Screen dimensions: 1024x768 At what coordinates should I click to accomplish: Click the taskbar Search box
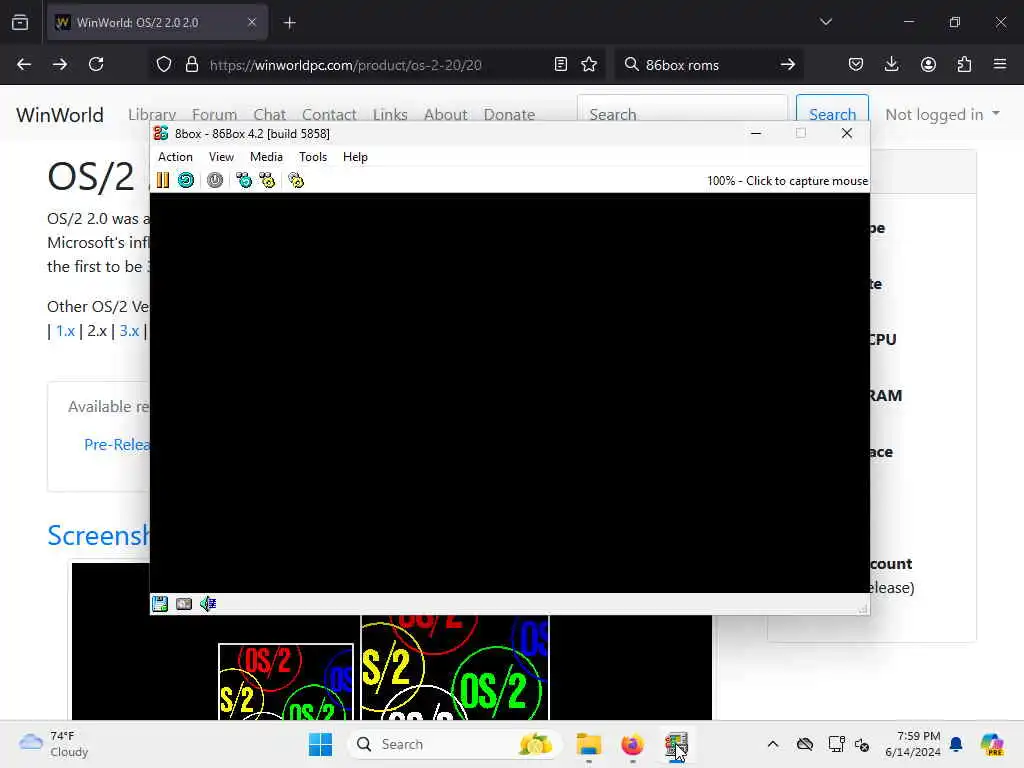coord(455,744)
